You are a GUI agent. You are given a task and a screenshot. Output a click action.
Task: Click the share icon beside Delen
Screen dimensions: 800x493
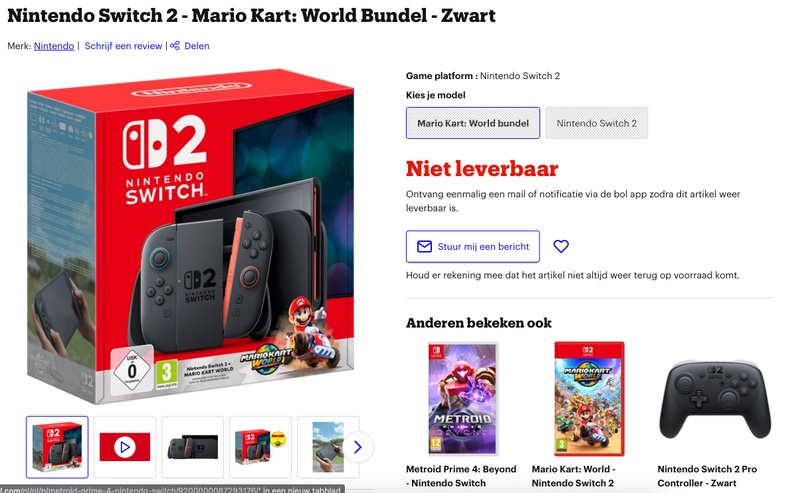click(175, 46)
